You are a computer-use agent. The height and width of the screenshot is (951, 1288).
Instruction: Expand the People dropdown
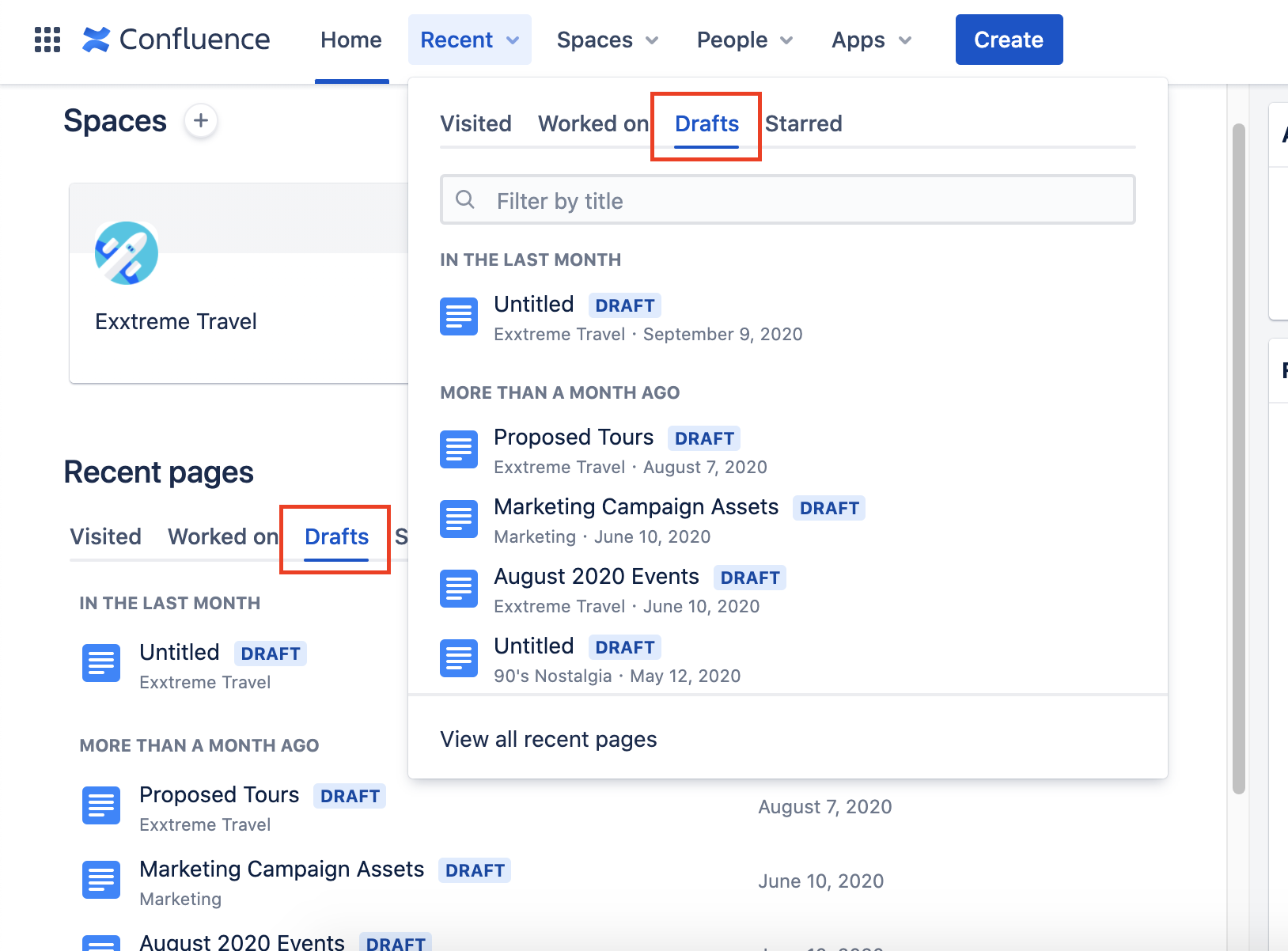point(743,40)
